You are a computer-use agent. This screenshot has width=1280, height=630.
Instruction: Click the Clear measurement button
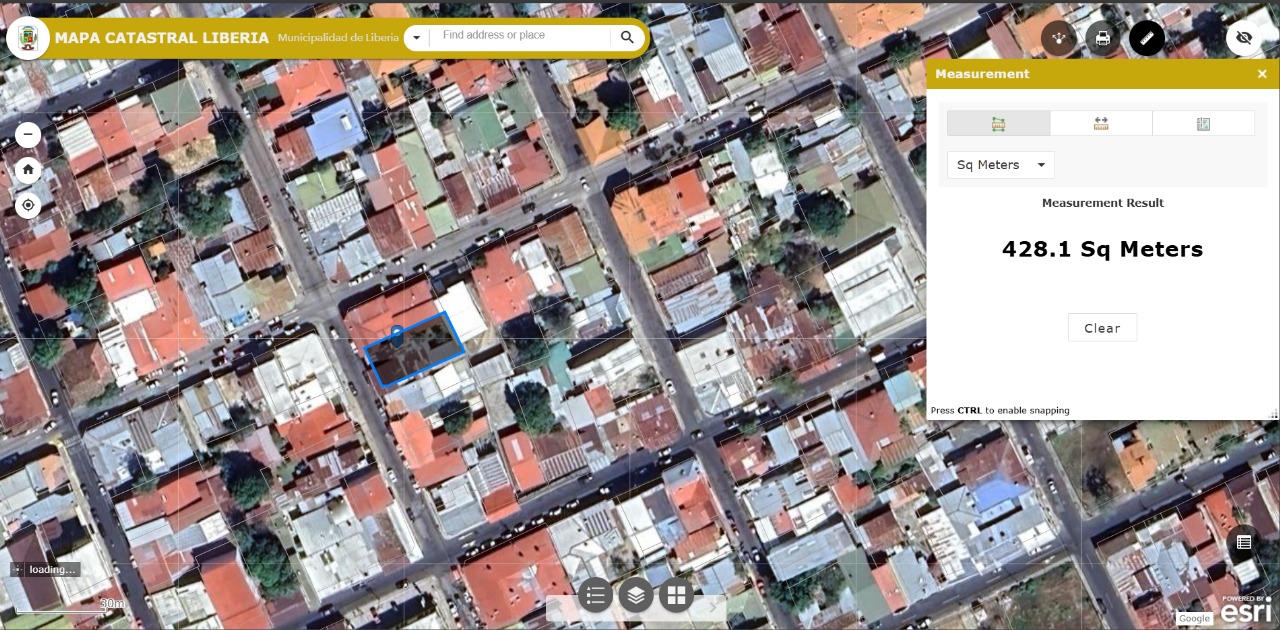coord(1102,327)
